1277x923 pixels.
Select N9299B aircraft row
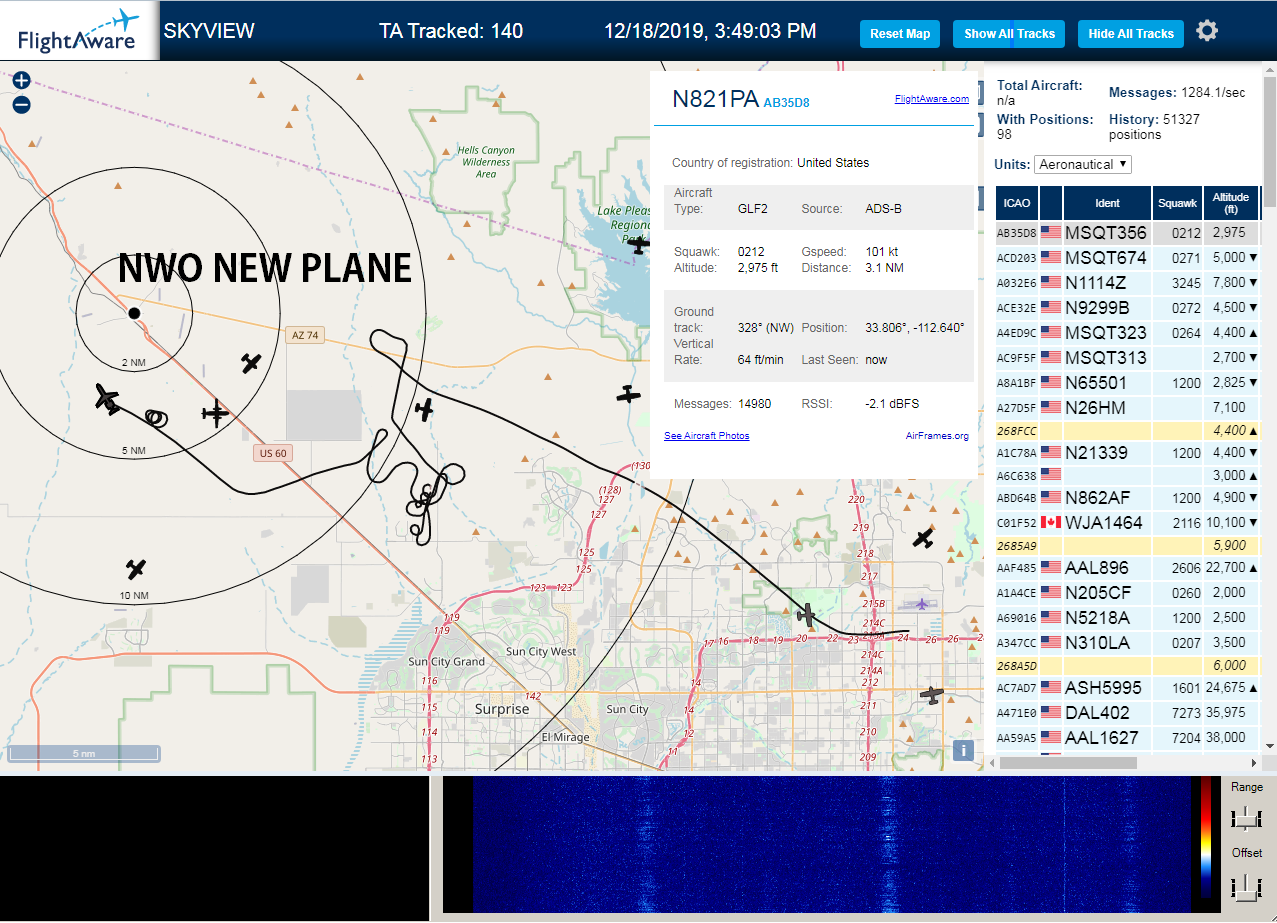(x=1127, y=307)
